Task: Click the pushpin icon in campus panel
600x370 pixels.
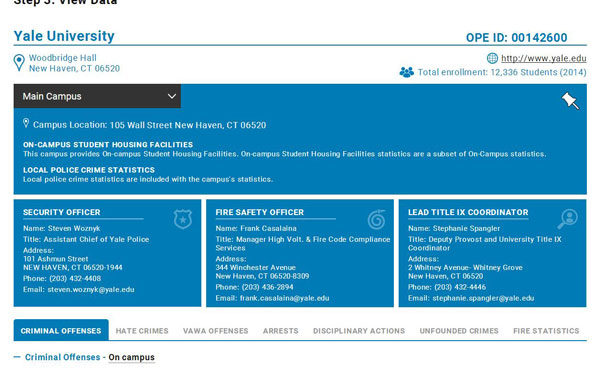Action: [570, 101]
